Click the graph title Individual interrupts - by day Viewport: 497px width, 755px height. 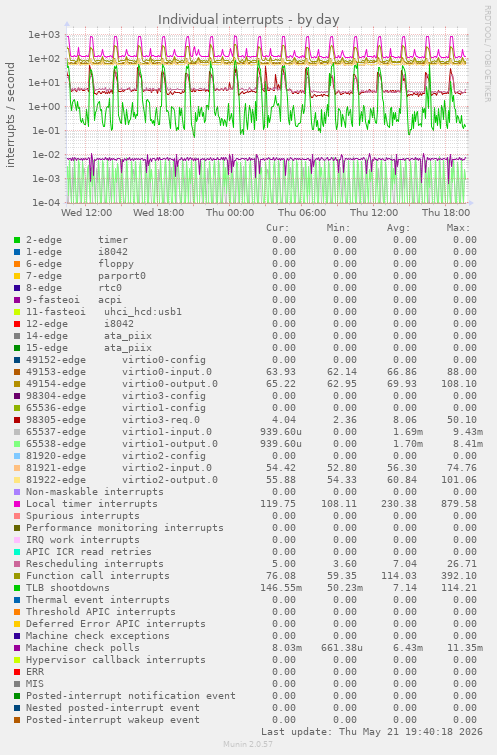click(x=248, y=20)
